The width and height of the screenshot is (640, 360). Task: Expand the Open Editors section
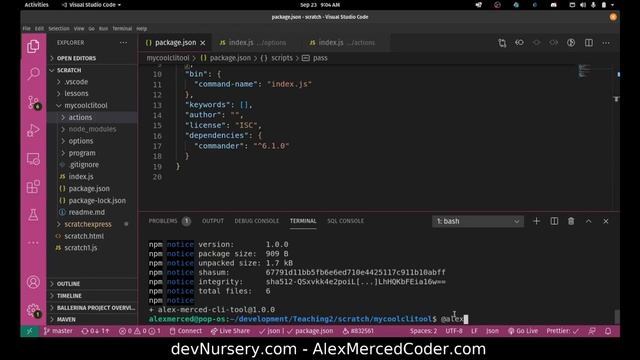point(76,58)
